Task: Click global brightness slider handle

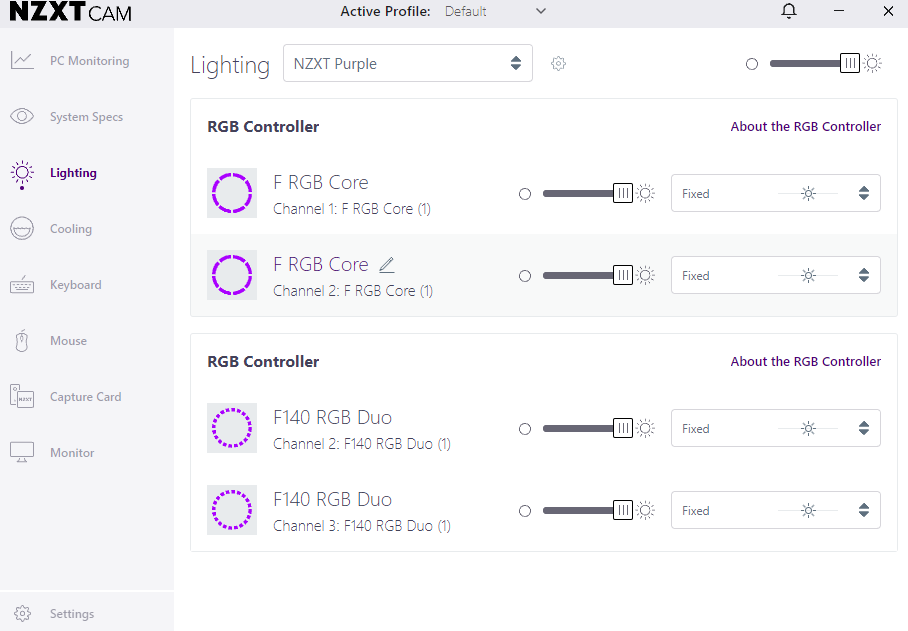Action: (x=850, y=63)
